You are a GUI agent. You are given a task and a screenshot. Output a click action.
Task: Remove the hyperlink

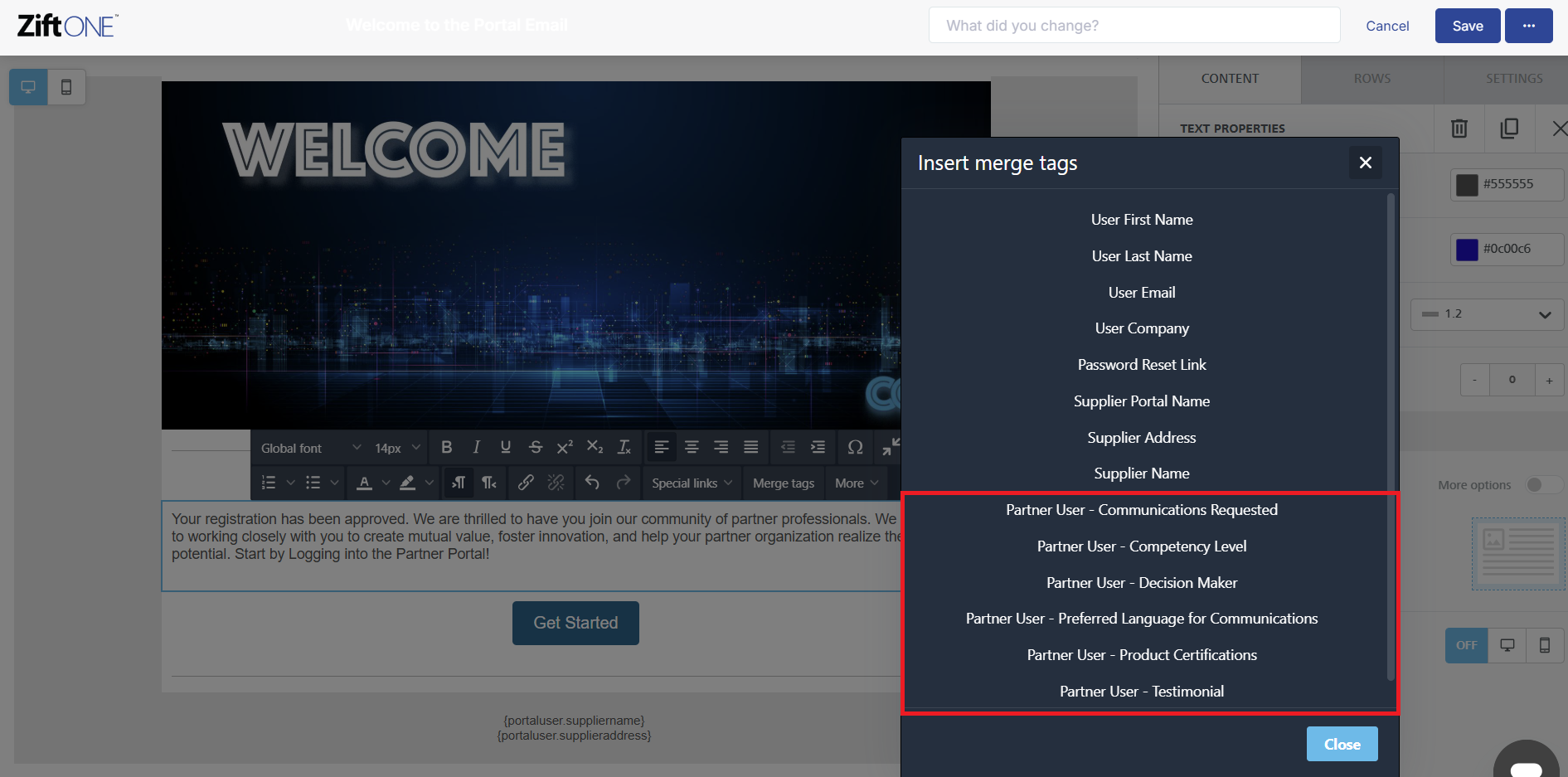pyautogui.click(x=556, y=483)
